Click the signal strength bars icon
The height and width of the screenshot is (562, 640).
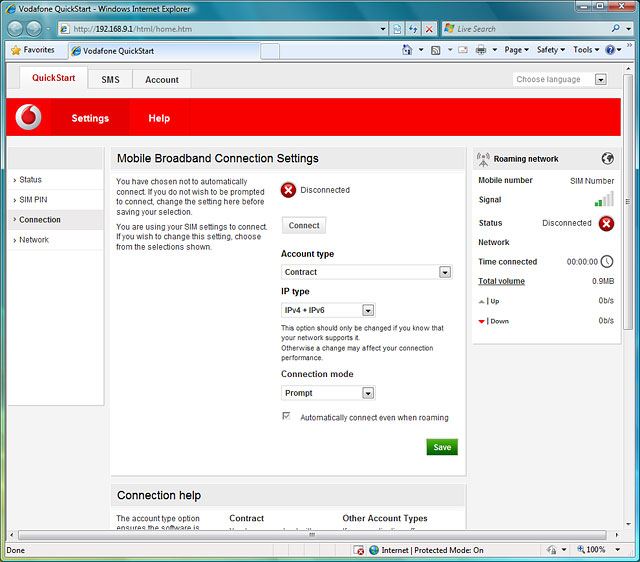point(604,200)
